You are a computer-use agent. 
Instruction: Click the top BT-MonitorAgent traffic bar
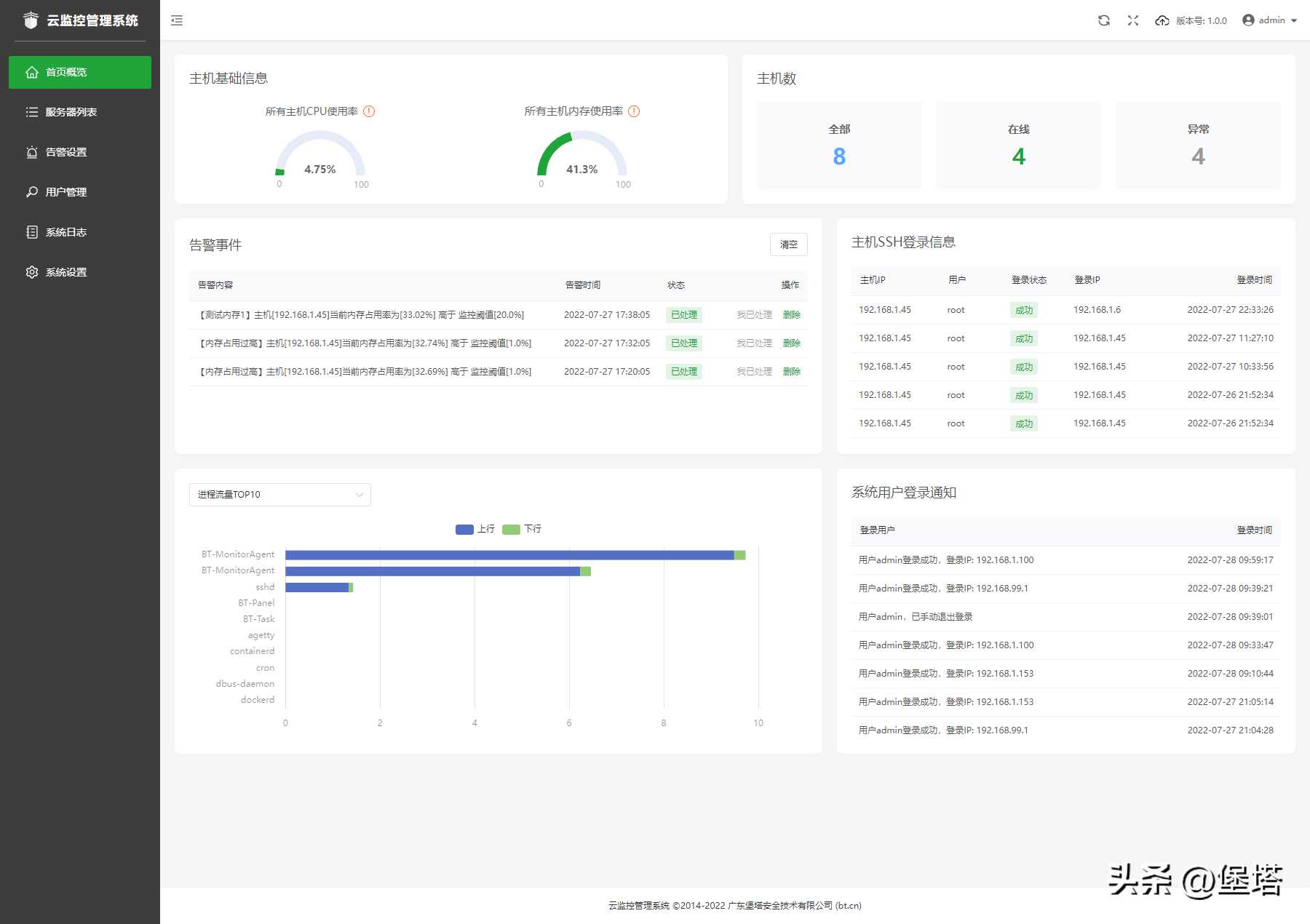pos(515,555)
